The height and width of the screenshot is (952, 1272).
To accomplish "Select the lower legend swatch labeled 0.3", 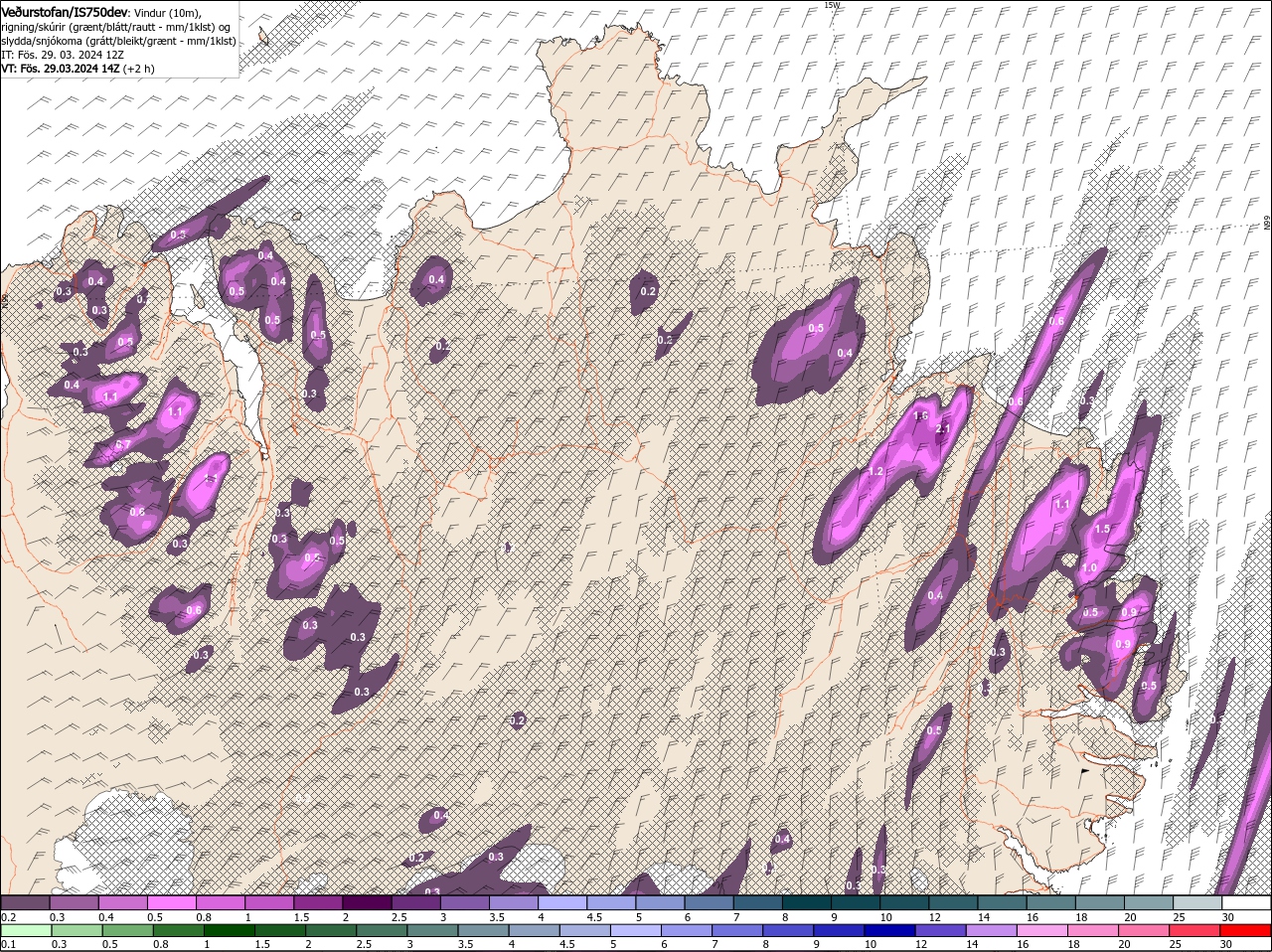I will tap(77, 931).
